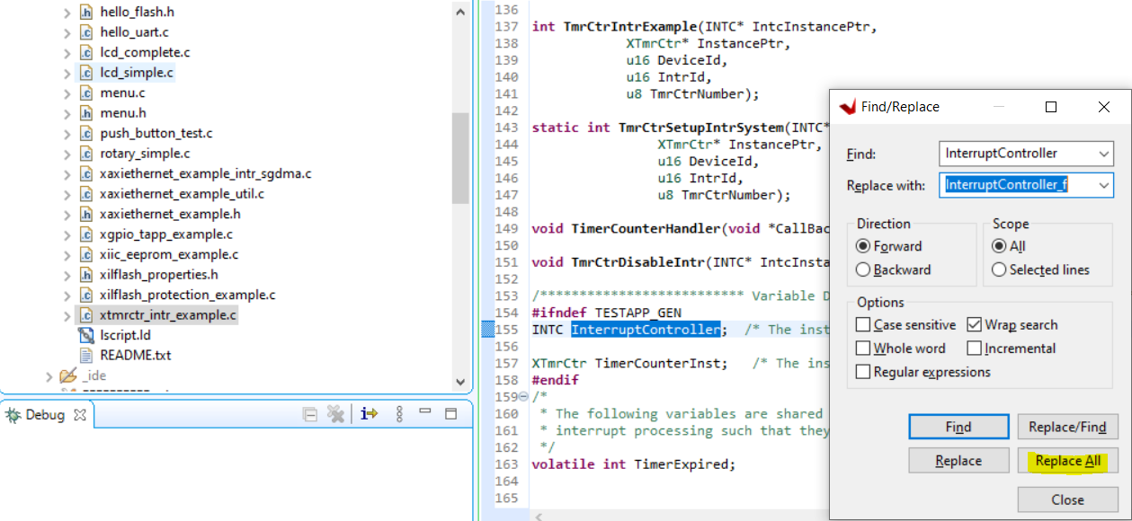The width and height of the screenshot is (1132, 521).
Task: Click Close in Find/Replace dialog
Action: pos(1068,499)
